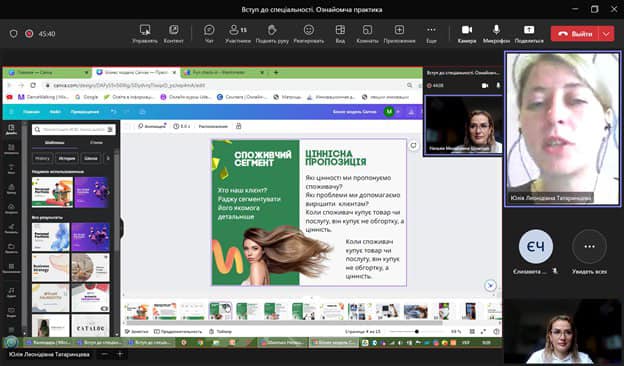
Task: Open the Timer (Таймер) at bottom of Canva
Action: 220,331
